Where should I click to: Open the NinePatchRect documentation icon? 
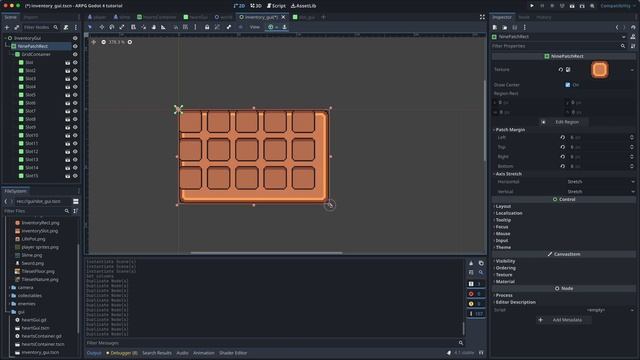(x=633, y=37)
